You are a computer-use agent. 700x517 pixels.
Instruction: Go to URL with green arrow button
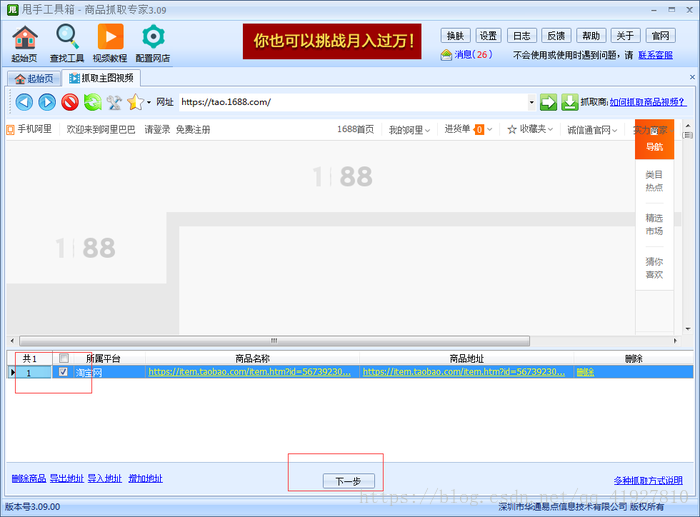548,102
